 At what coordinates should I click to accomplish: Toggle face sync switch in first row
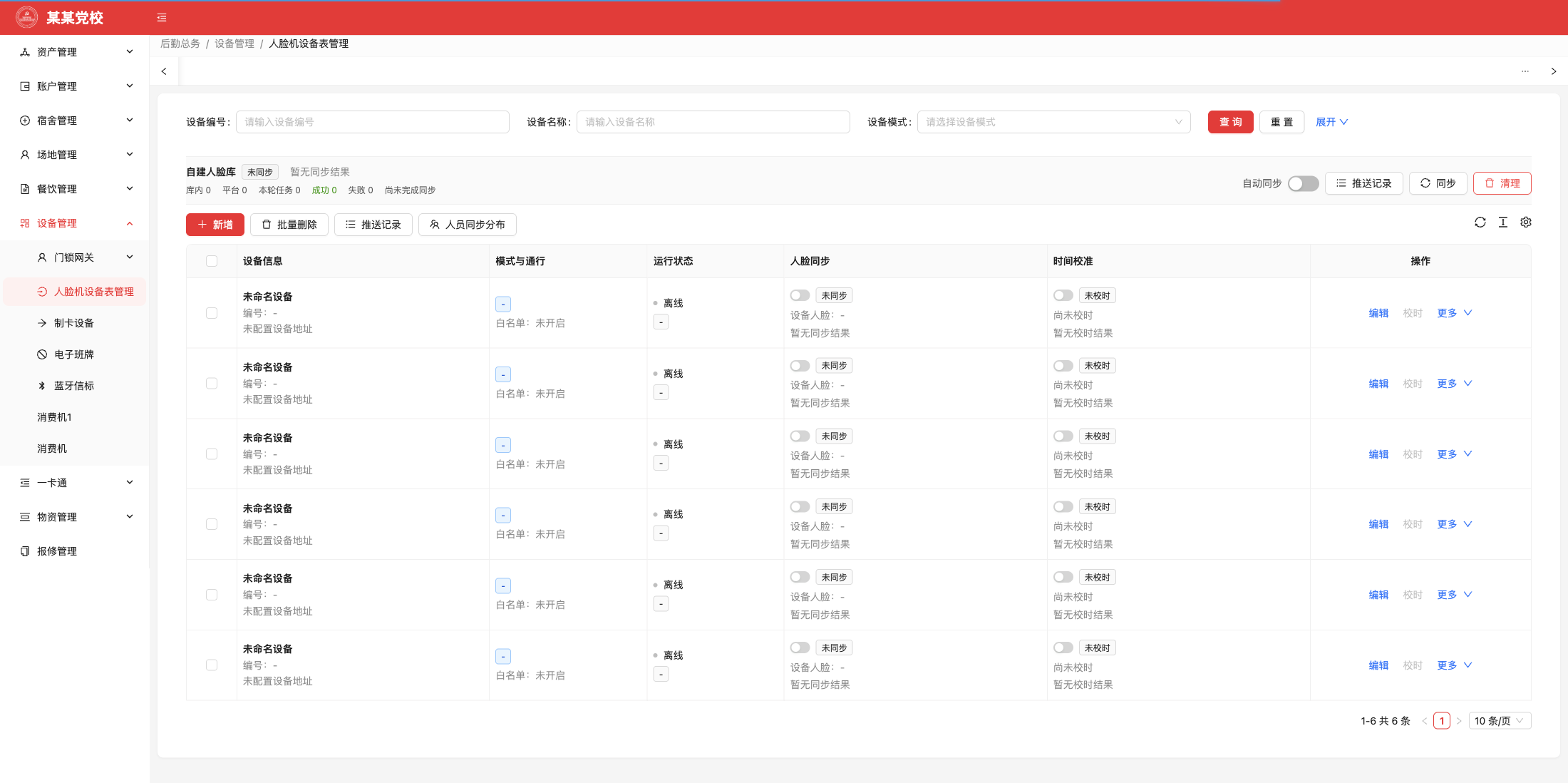tap(800, 295)
